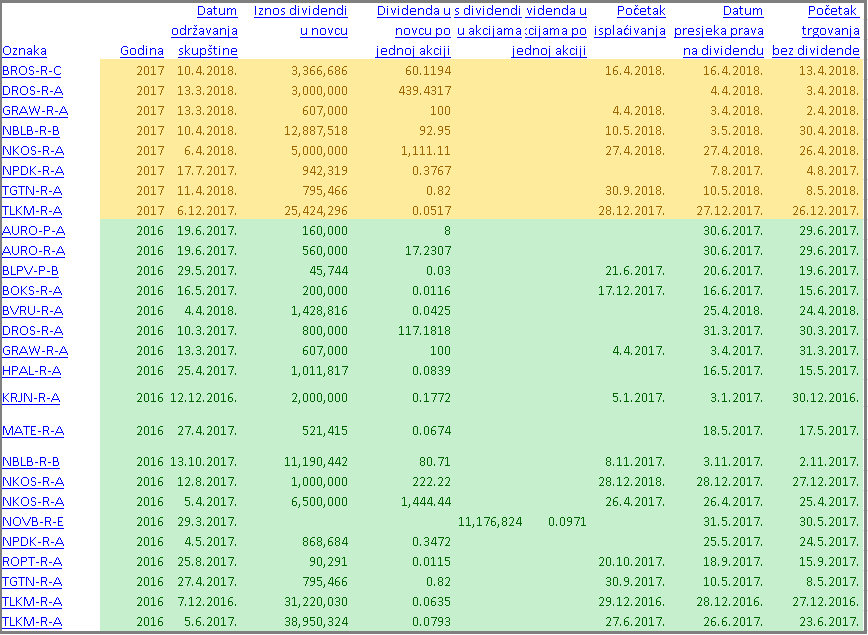Open the KRJN-R-A ticker link
The image size is (868, 635).
click(x=31, y=398)
